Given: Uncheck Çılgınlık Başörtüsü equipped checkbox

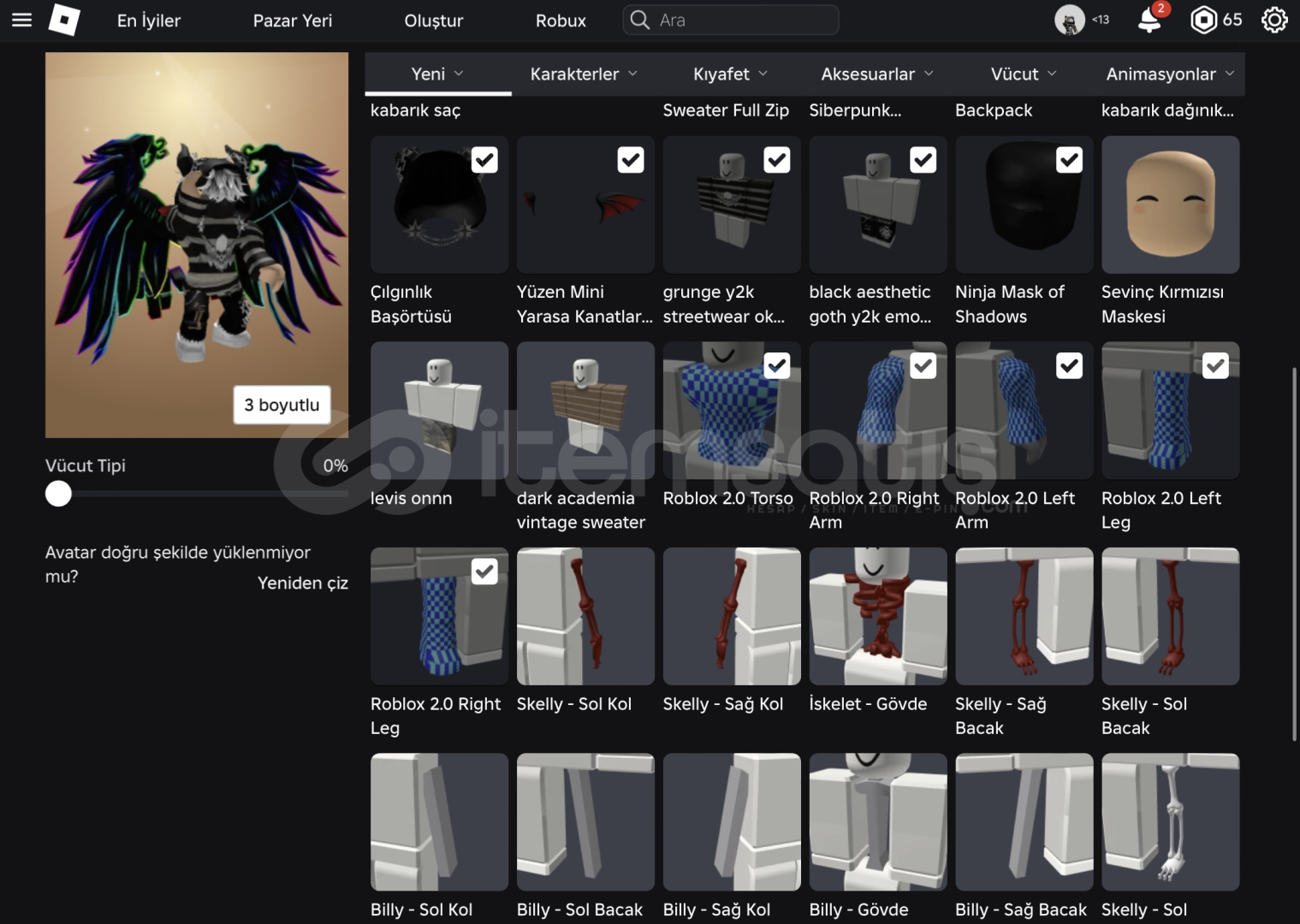Looking at the screenshot, I should pos(484,160).
